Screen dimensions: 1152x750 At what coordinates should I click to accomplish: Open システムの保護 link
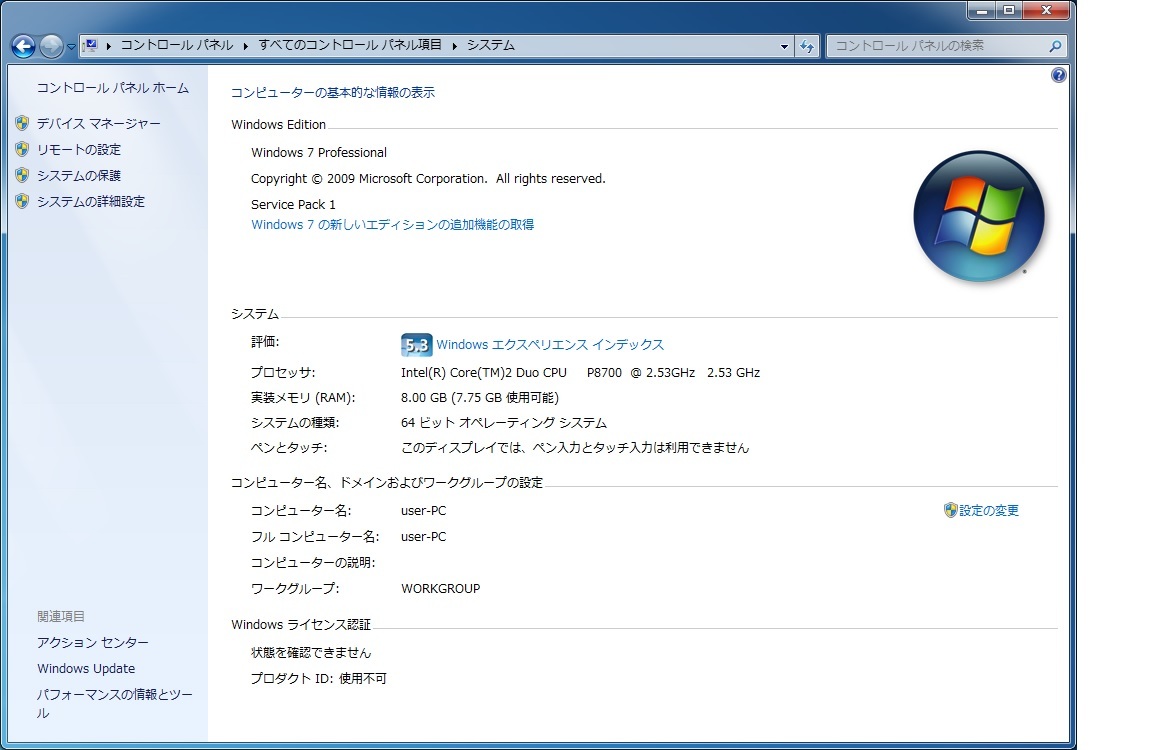[x=79, y=175]
